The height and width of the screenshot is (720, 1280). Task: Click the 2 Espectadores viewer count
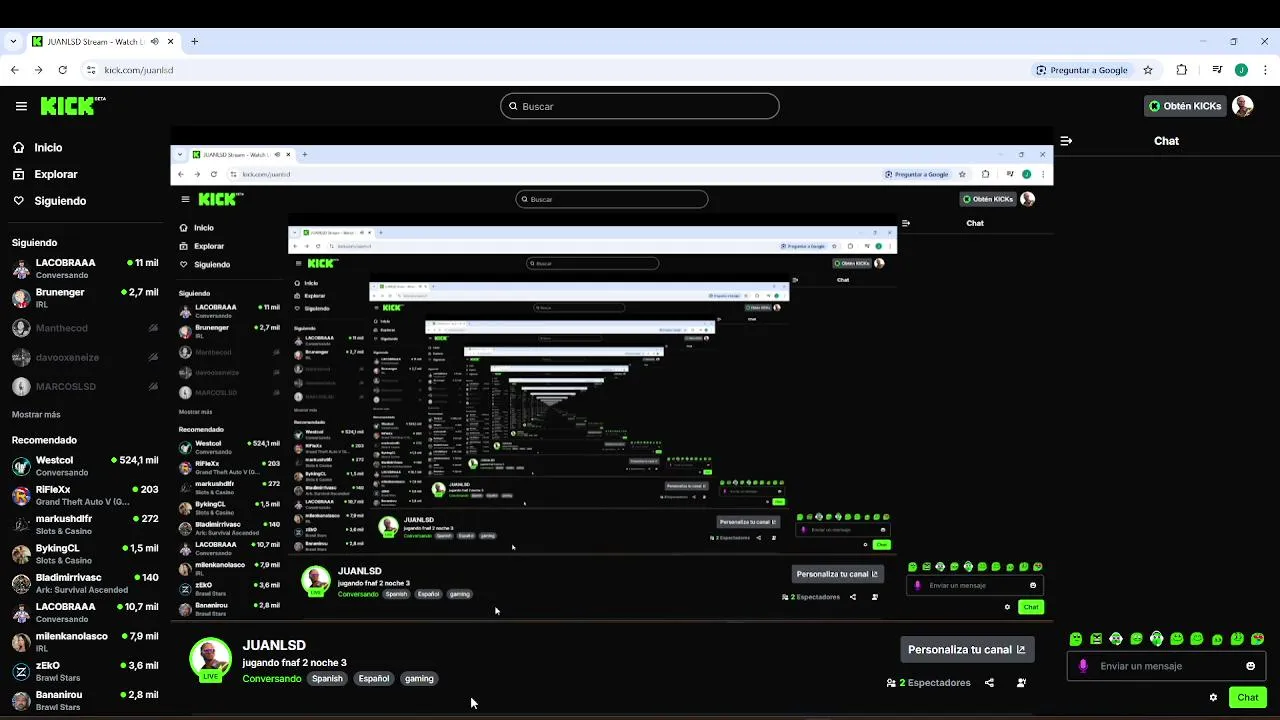point(928,683)
